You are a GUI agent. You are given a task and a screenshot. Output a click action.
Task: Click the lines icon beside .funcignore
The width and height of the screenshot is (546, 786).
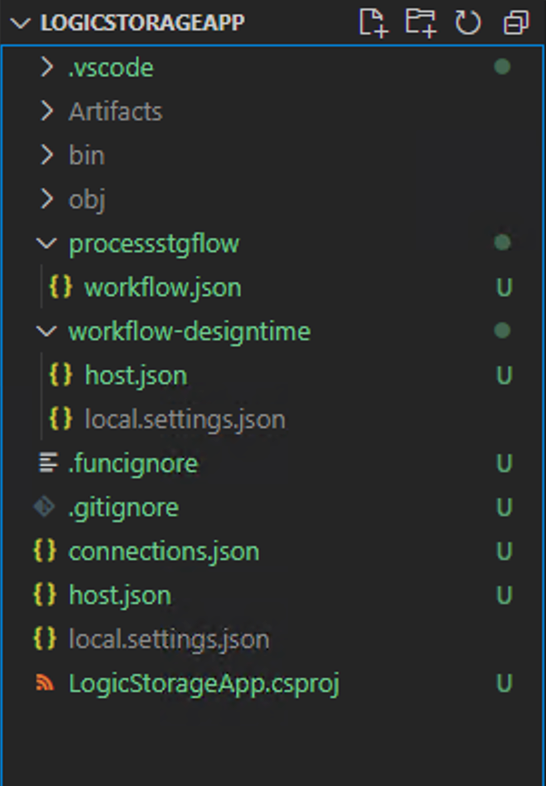click(48, 463)
